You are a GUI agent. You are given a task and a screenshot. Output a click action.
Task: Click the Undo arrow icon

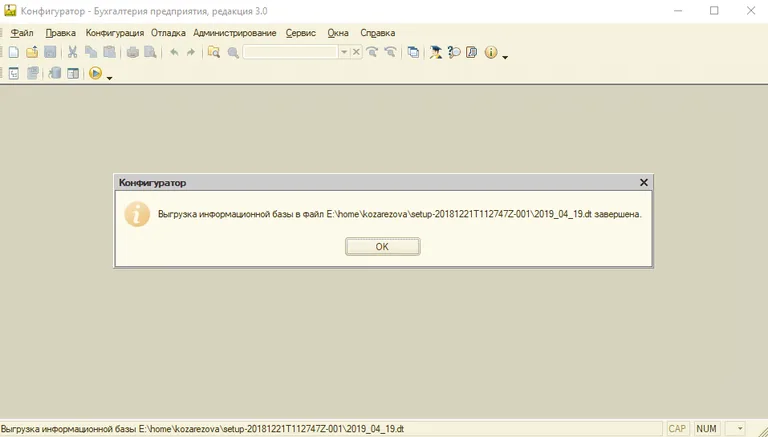click(174, 52)
